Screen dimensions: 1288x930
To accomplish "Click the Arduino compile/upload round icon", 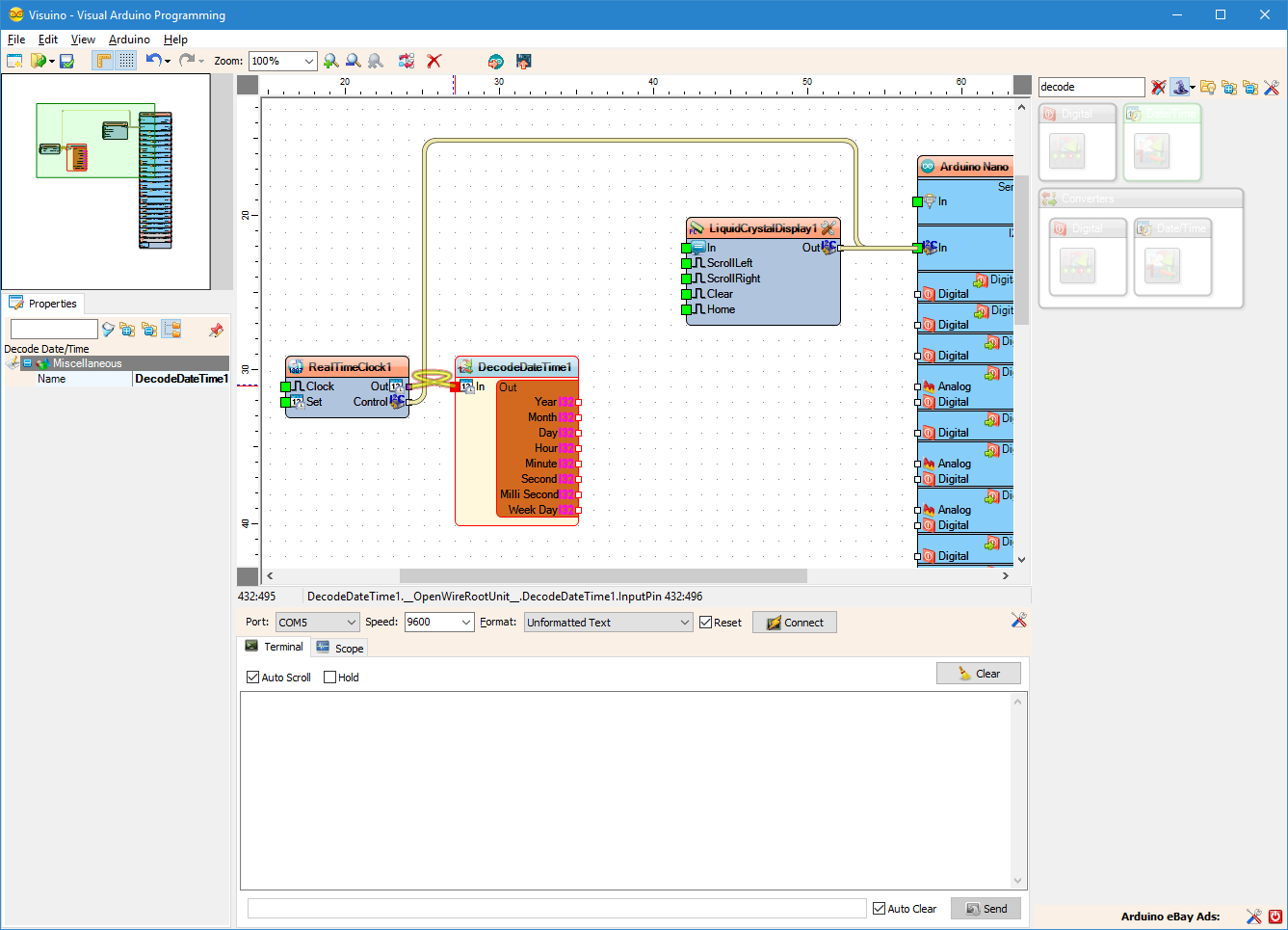I will click(x=496, y=61).
